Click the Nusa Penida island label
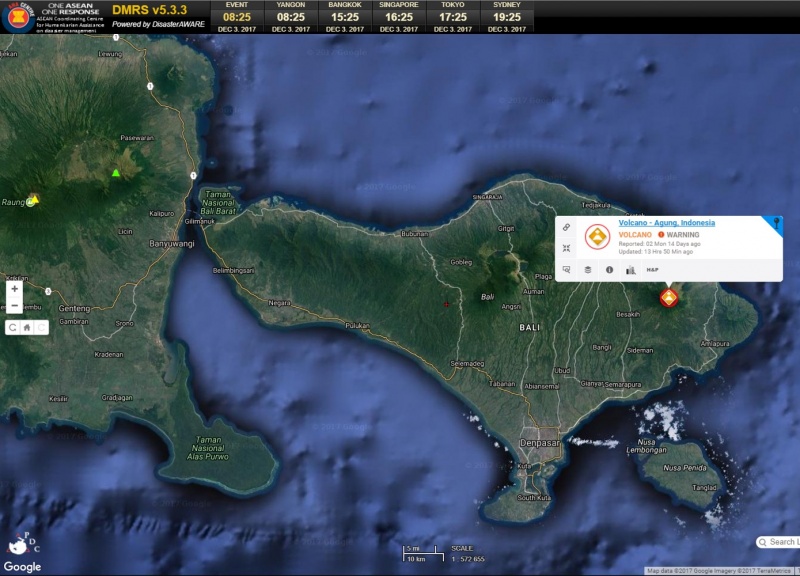Viewport: 800px width, 576px height. [x=685, y=468]
